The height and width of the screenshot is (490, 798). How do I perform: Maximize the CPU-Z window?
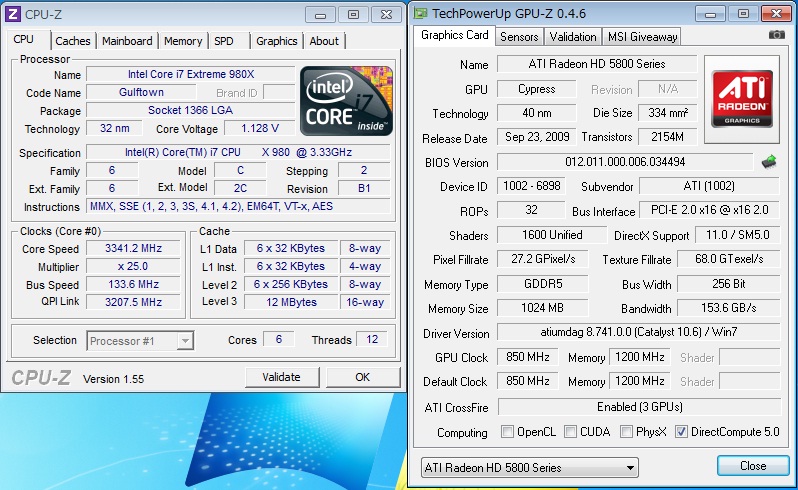[353, 15]
